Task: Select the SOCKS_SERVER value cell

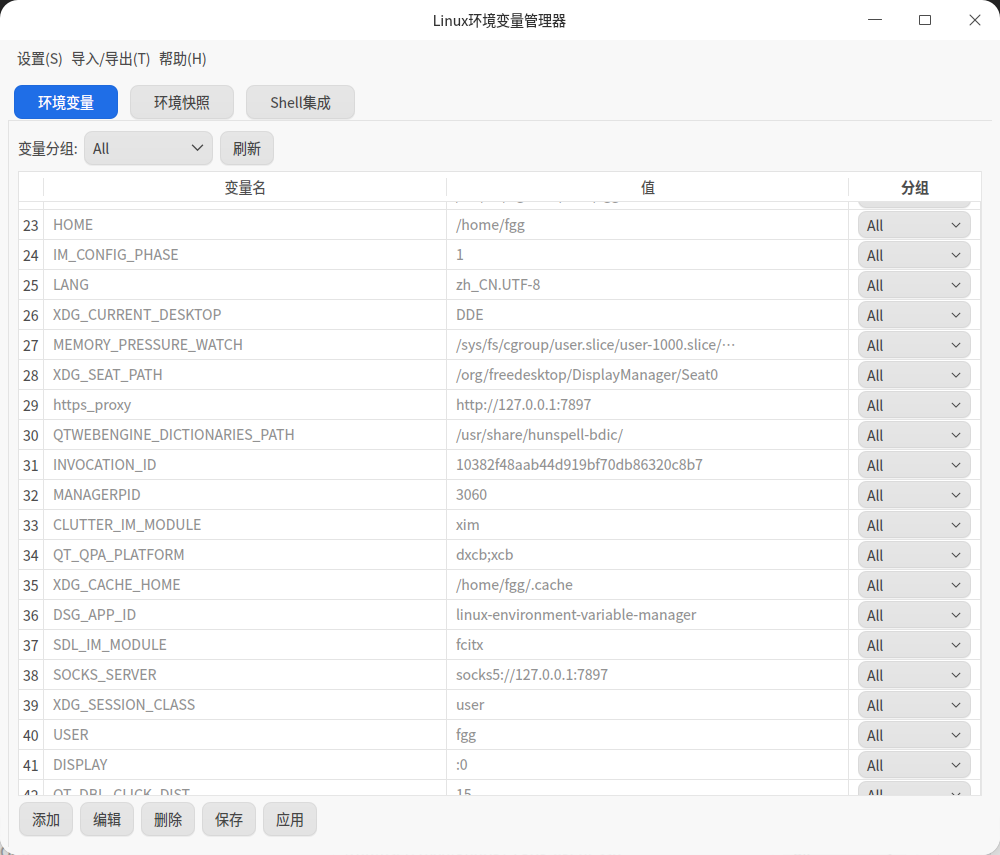Action: [647, 675]
